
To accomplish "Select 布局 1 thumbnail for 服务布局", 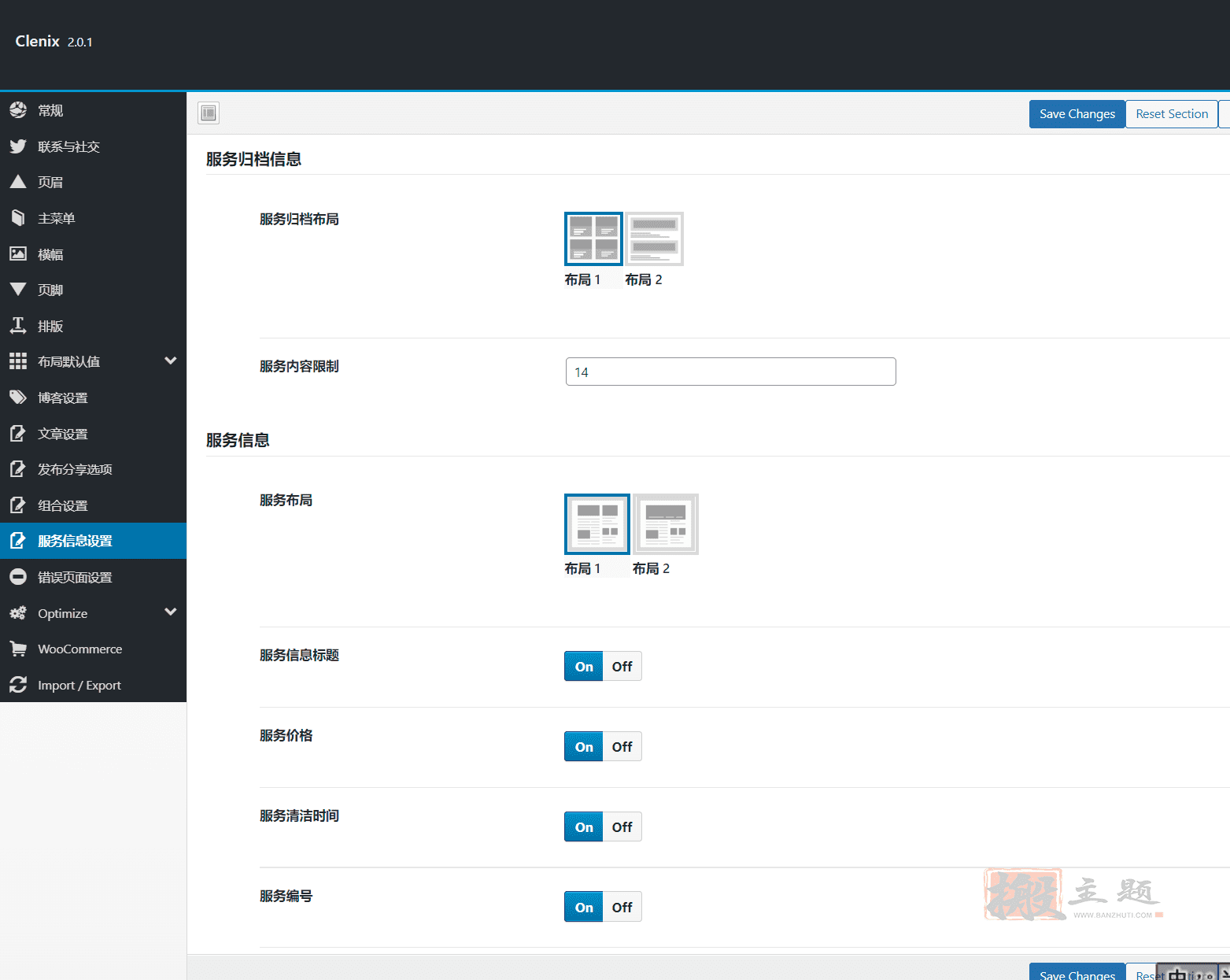I will point(597,524).
